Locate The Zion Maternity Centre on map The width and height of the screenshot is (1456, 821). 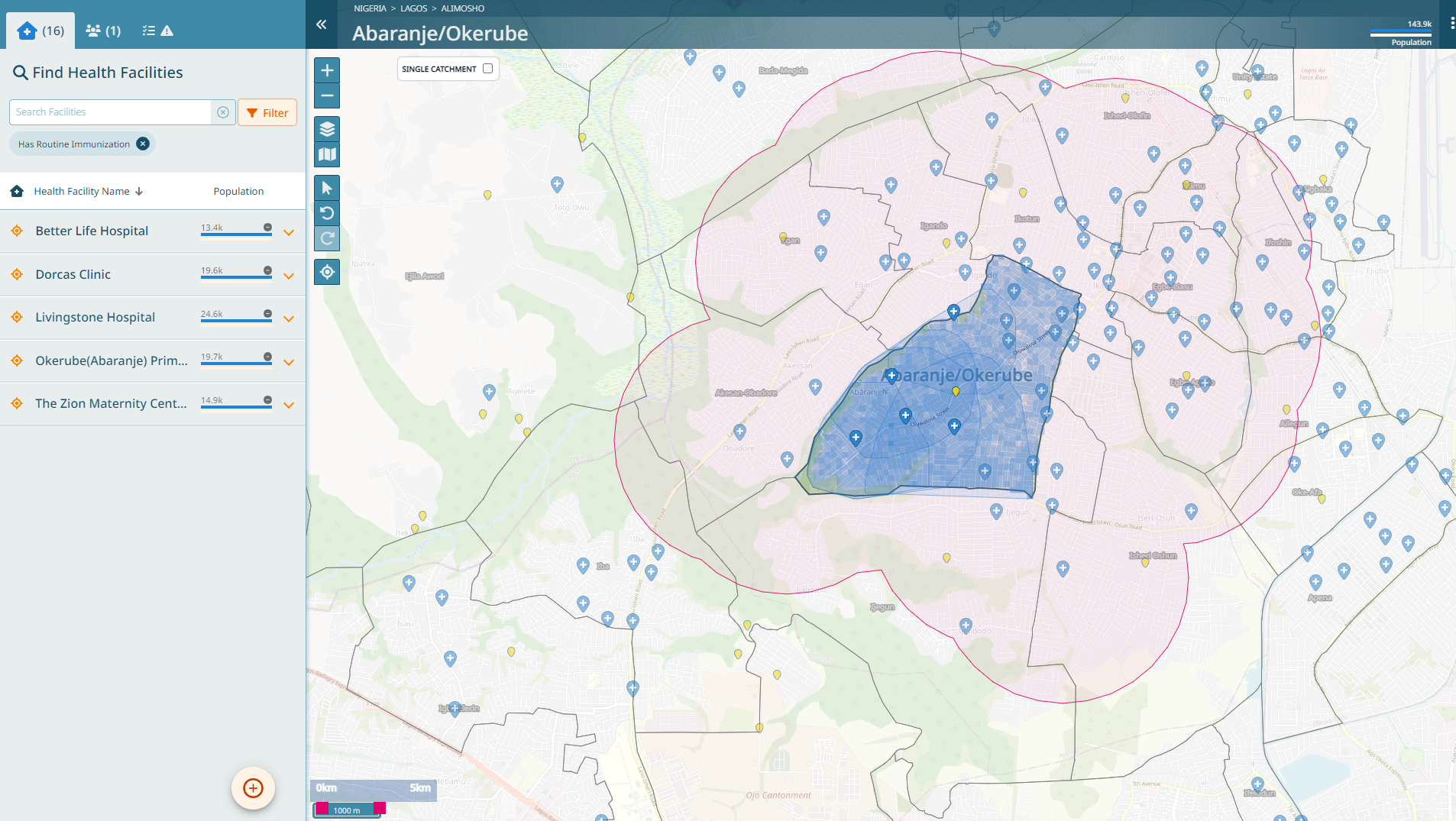click(x=17, y=403)
